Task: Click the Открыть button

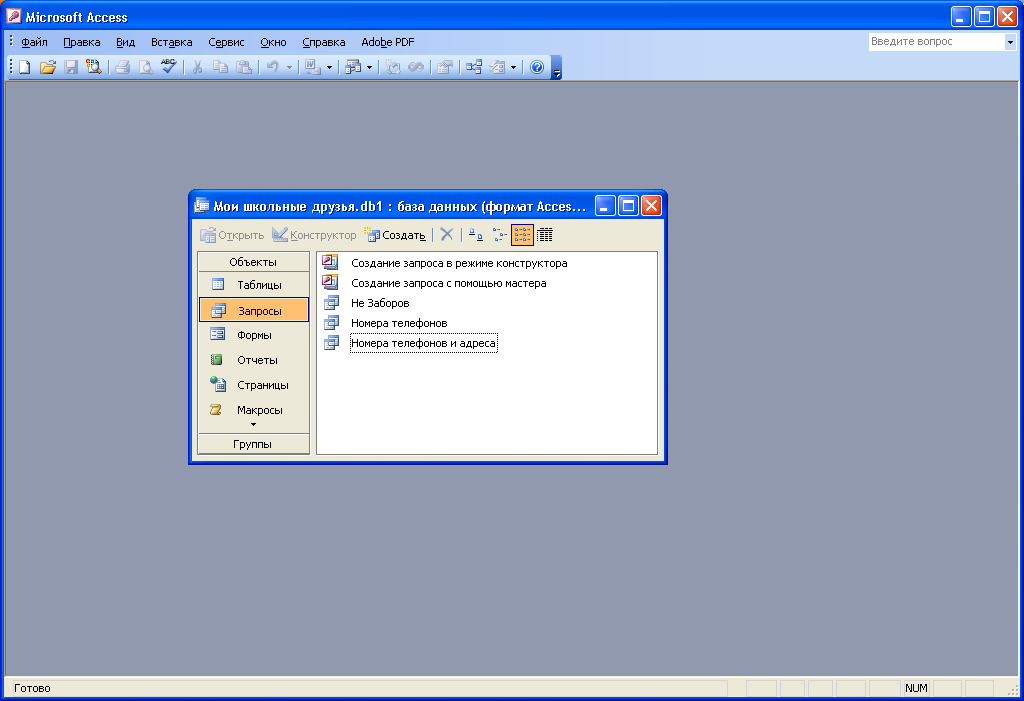Action: pyautogui.click(x=232, y=235)
